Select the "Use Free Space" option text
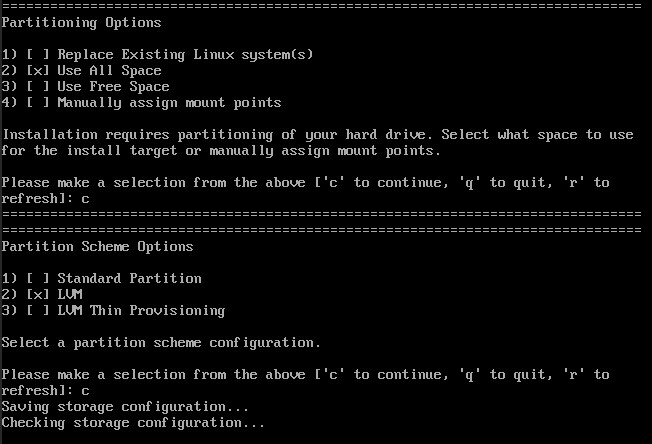The image size is (652, 444). pyautogui.click(x=113, y=86)
